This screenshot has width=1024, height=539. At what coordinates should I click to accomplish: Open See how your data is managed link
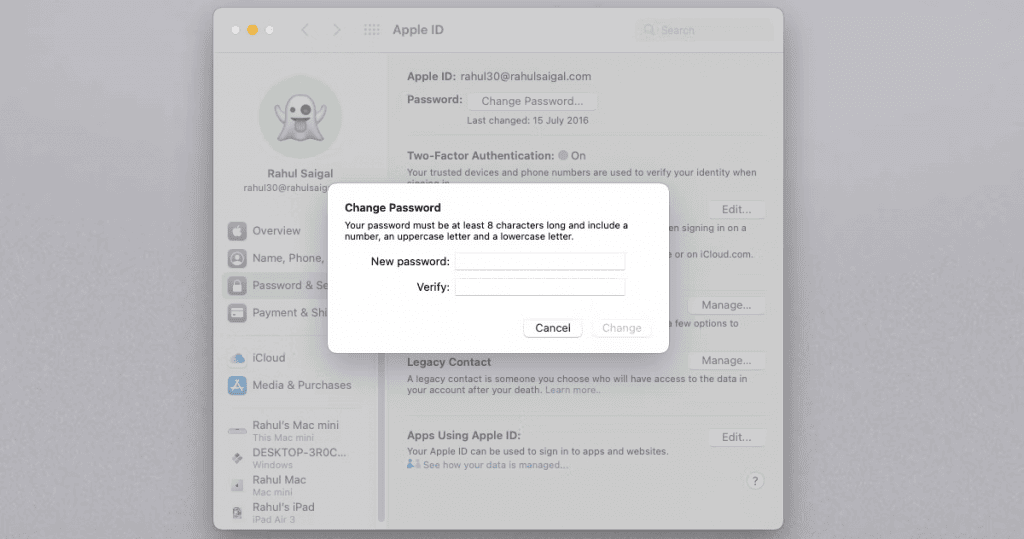pos(495,465)
